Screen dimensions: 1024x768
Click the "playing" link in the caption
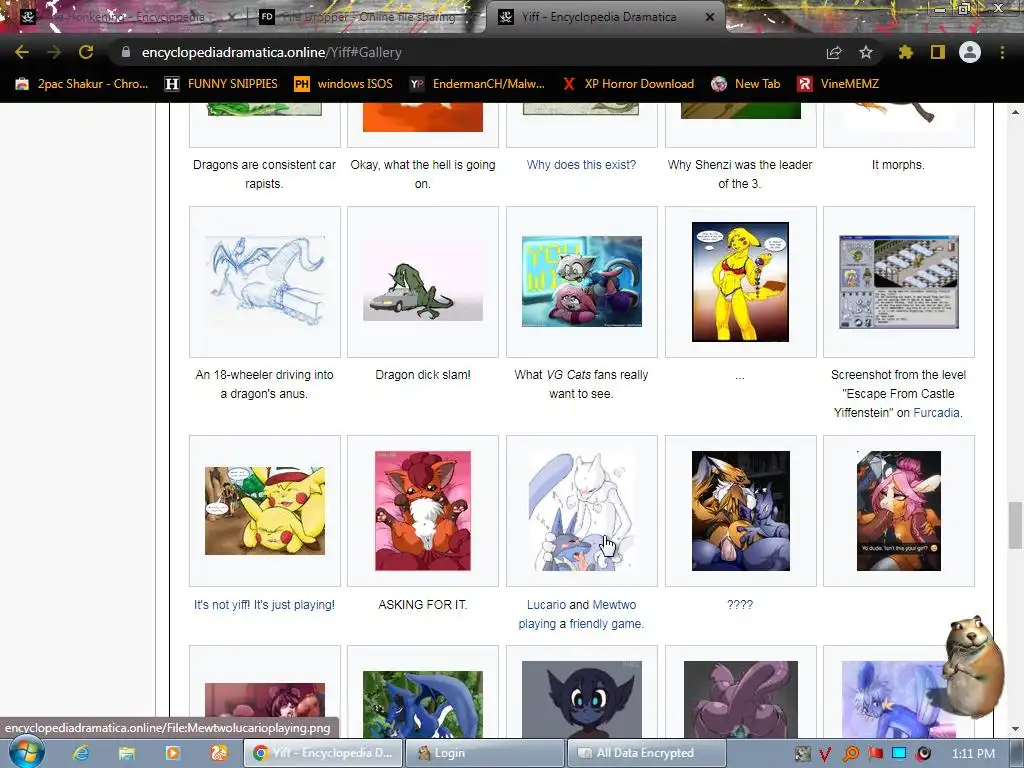(x=537, y=624)
